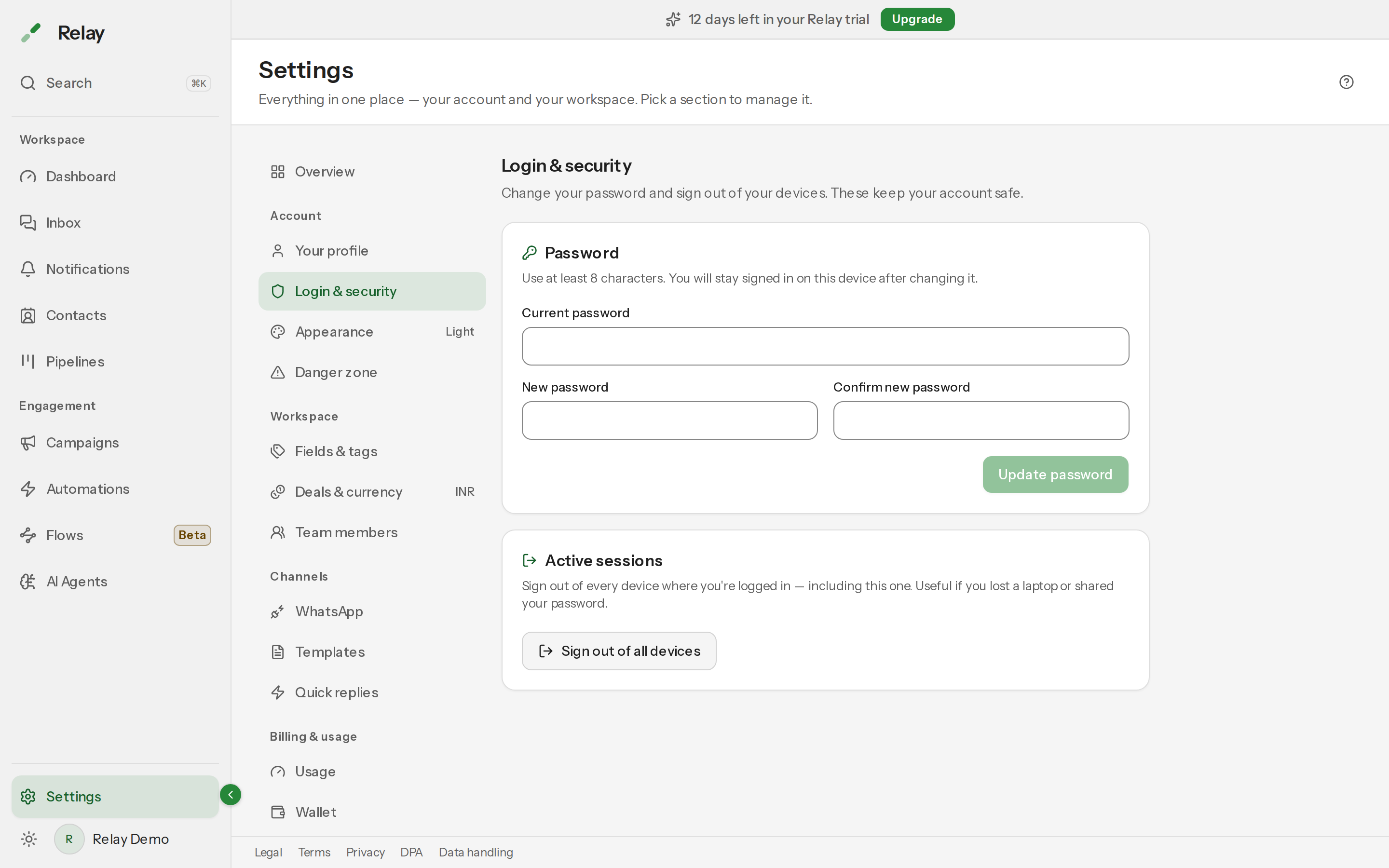1389x868 pixels.
Task: Open Team members settings section
Action: click(372, 532)
